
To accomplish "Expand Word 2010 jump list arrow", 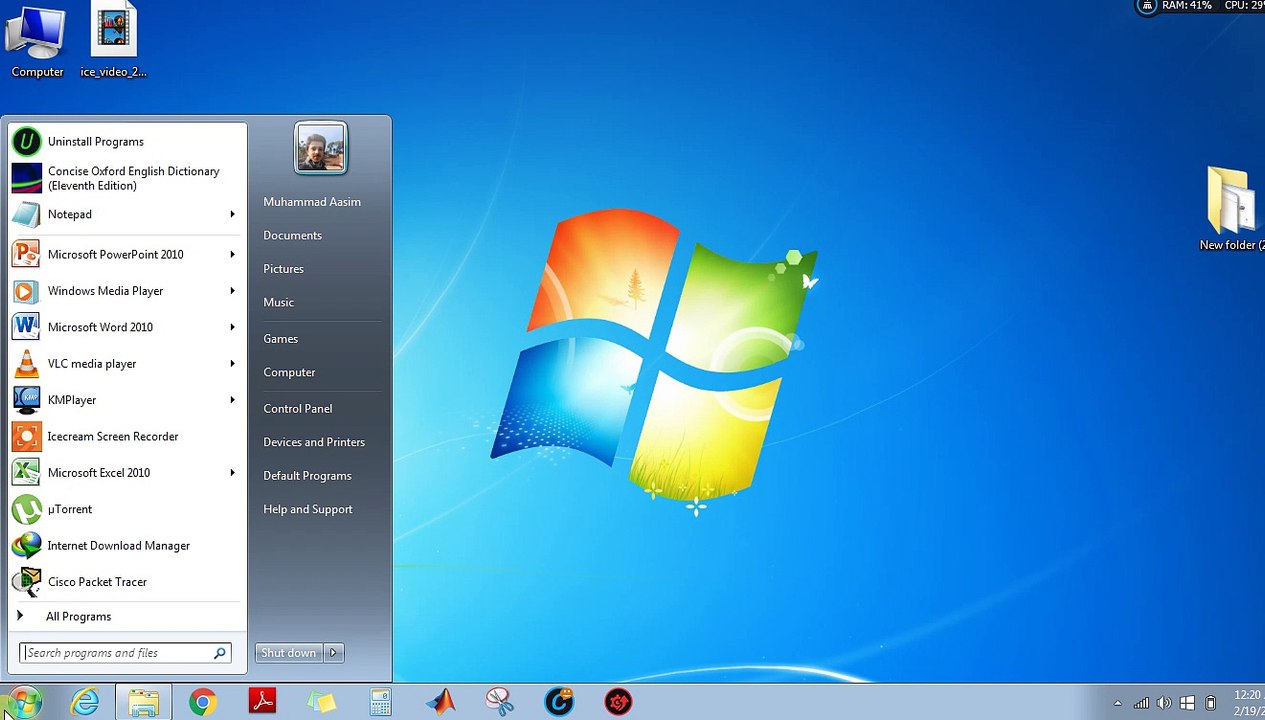I will click(233, 327).
